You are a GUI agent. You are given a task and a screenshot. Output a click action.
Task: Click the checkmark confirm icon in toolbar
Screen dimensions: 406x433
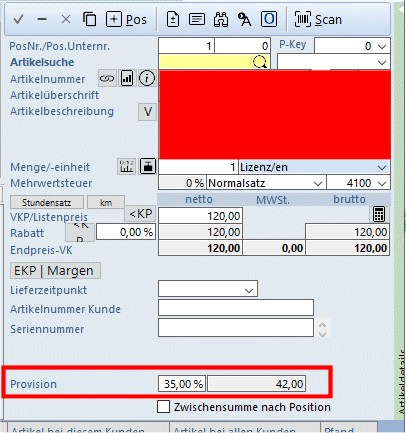point(18,19)
